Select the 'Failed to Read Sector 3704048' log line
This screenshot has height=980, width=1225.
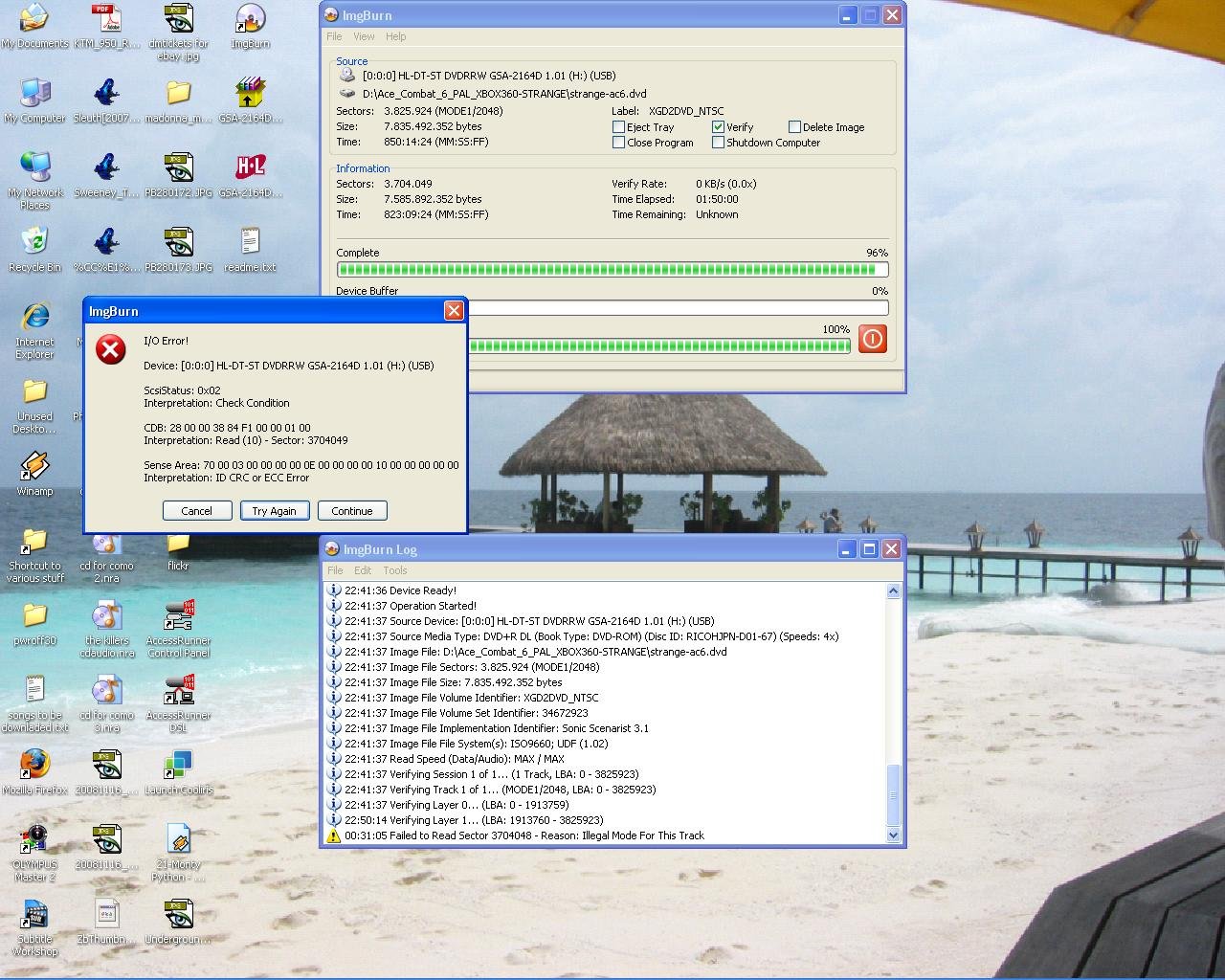pos(524,835)
